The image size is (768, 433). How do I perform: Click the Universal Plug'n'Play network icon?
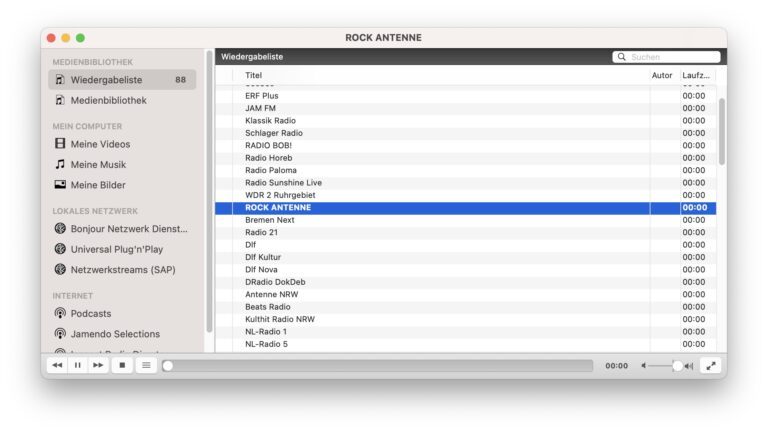tap(60, 249)
